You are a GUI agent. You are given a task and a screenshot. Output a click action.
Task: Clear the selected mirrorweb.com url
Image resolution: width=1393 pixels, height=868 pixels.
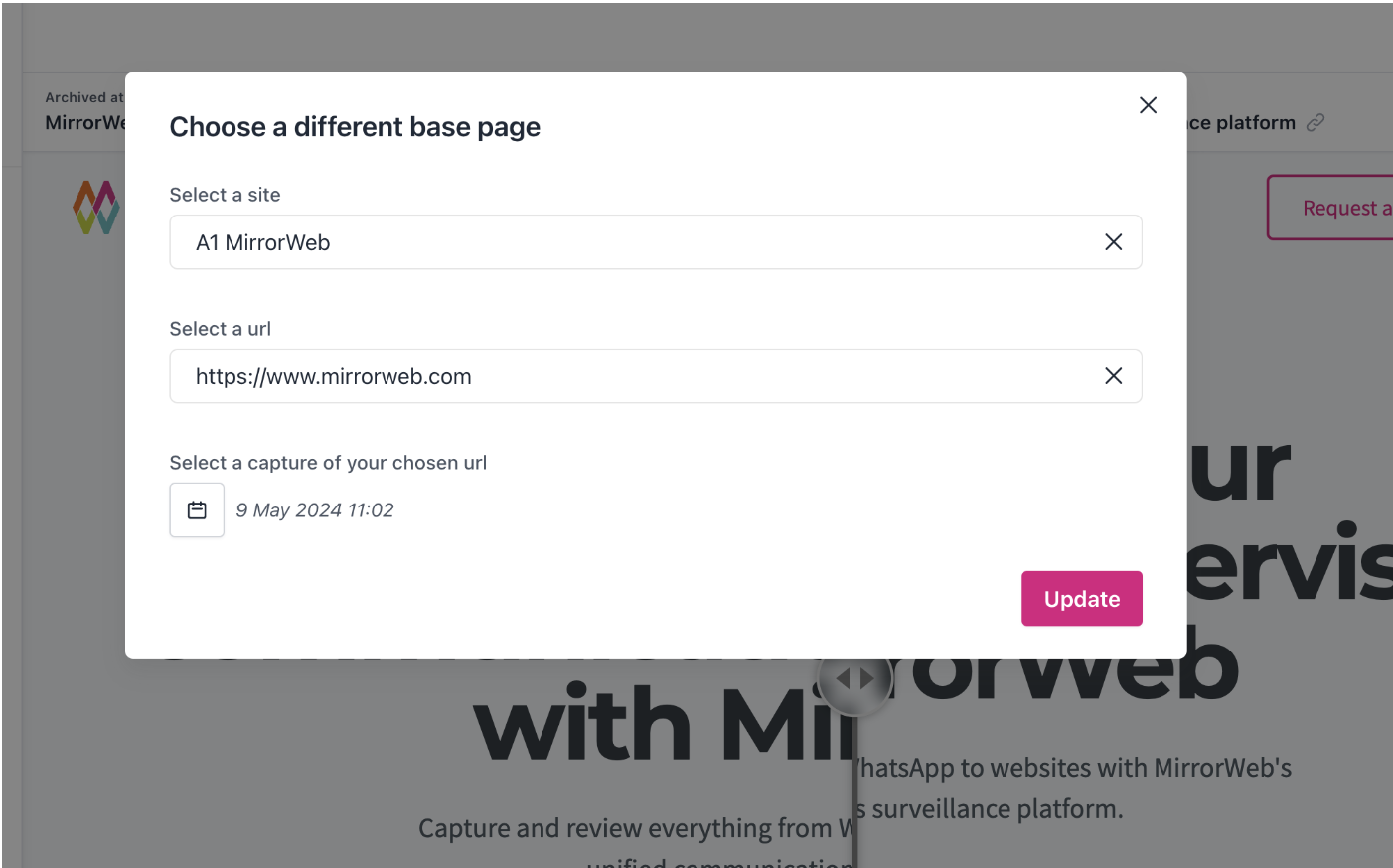(x=1113, y=376)
